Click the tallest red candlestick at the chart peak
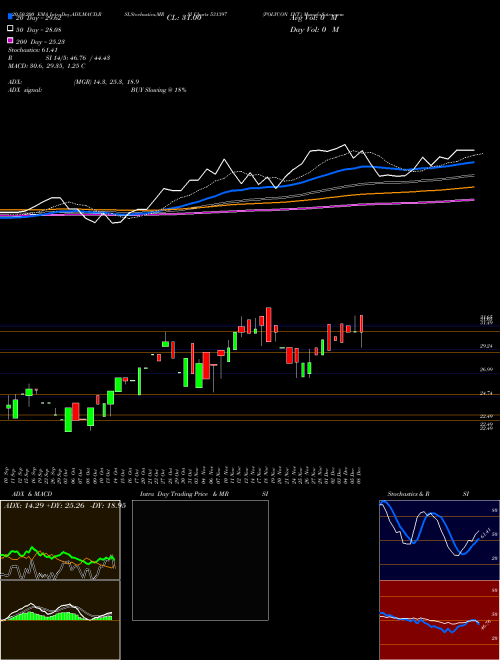 269,325
